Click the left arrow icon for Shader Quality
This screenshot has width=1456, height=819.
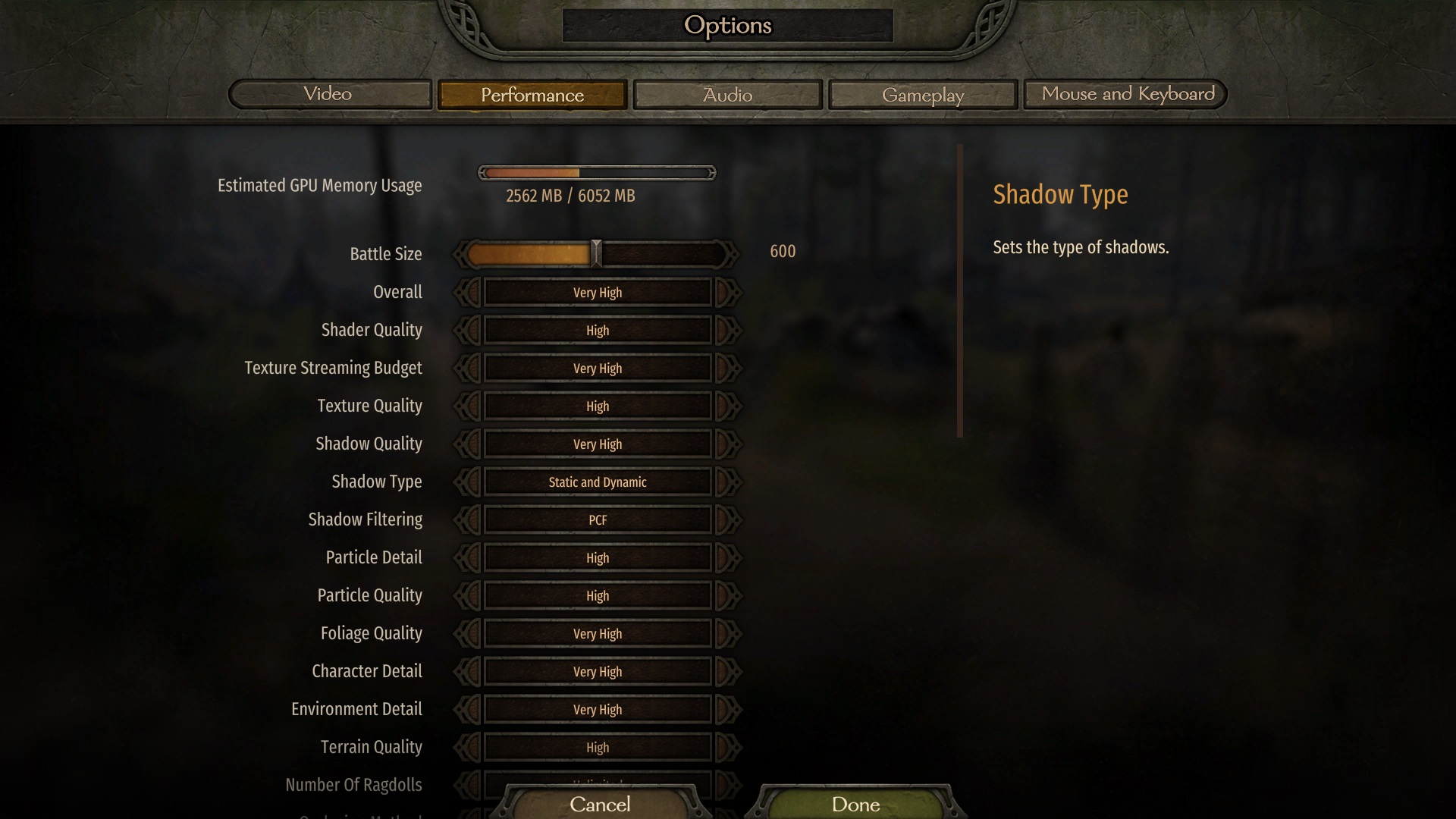[466, 330]
